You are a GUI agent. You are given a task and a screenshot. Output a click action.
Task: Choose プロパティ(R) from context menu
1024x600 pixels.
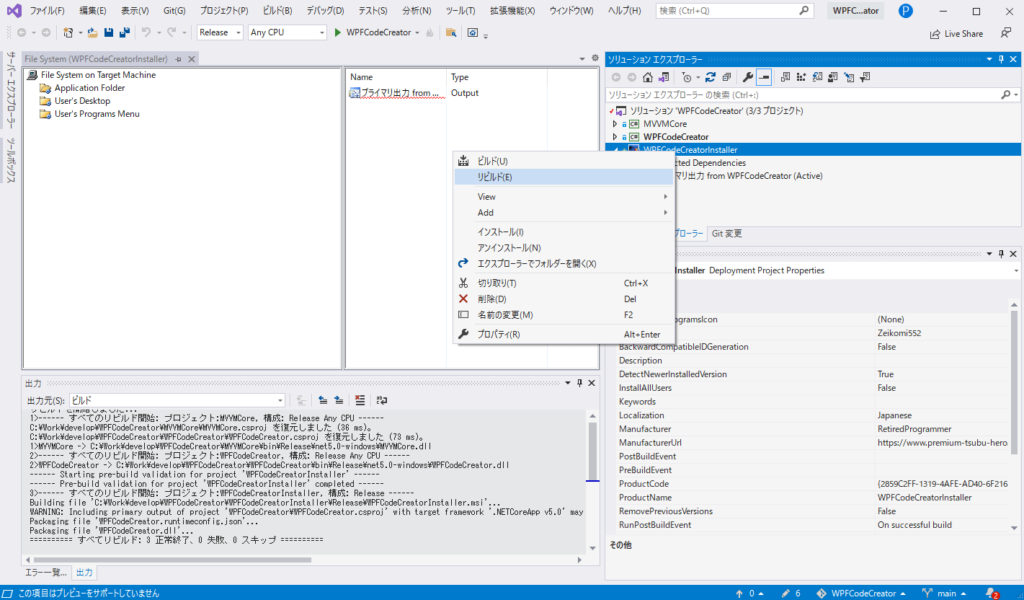(x=564, y=334)
